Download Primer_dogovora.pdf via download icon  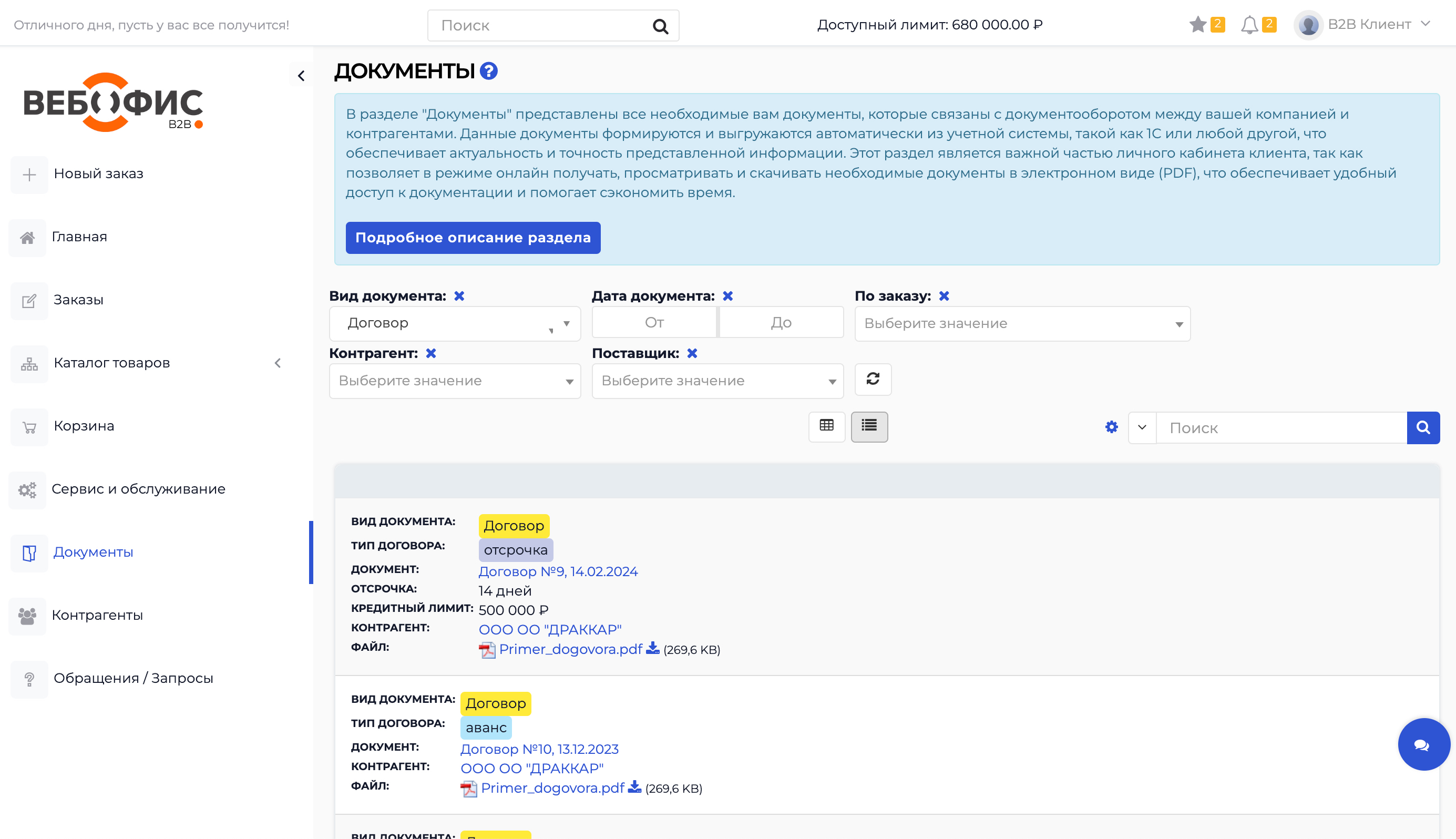point(651,649)
